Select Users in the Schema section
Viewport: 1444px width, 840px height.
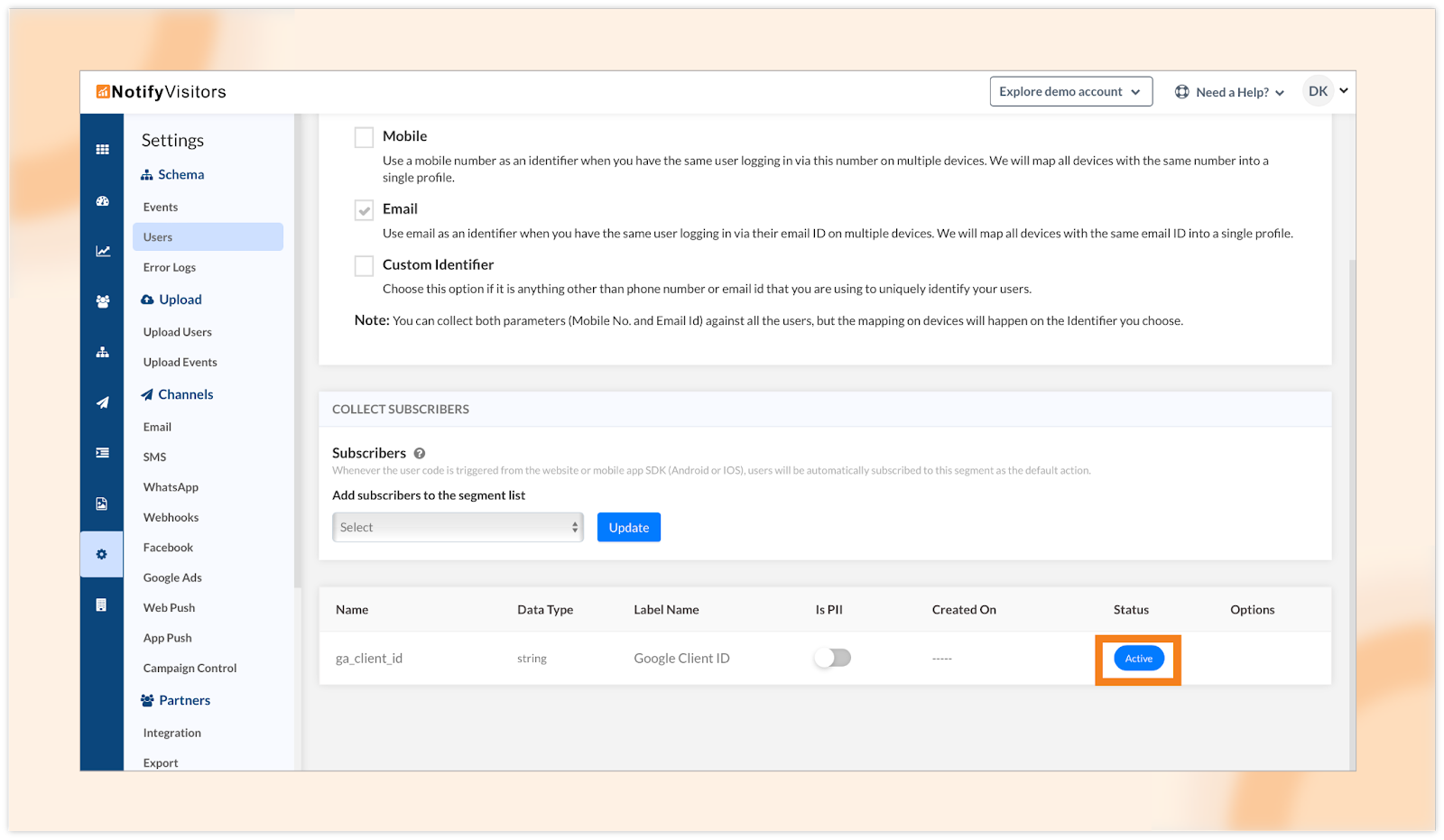click(208, 237)
